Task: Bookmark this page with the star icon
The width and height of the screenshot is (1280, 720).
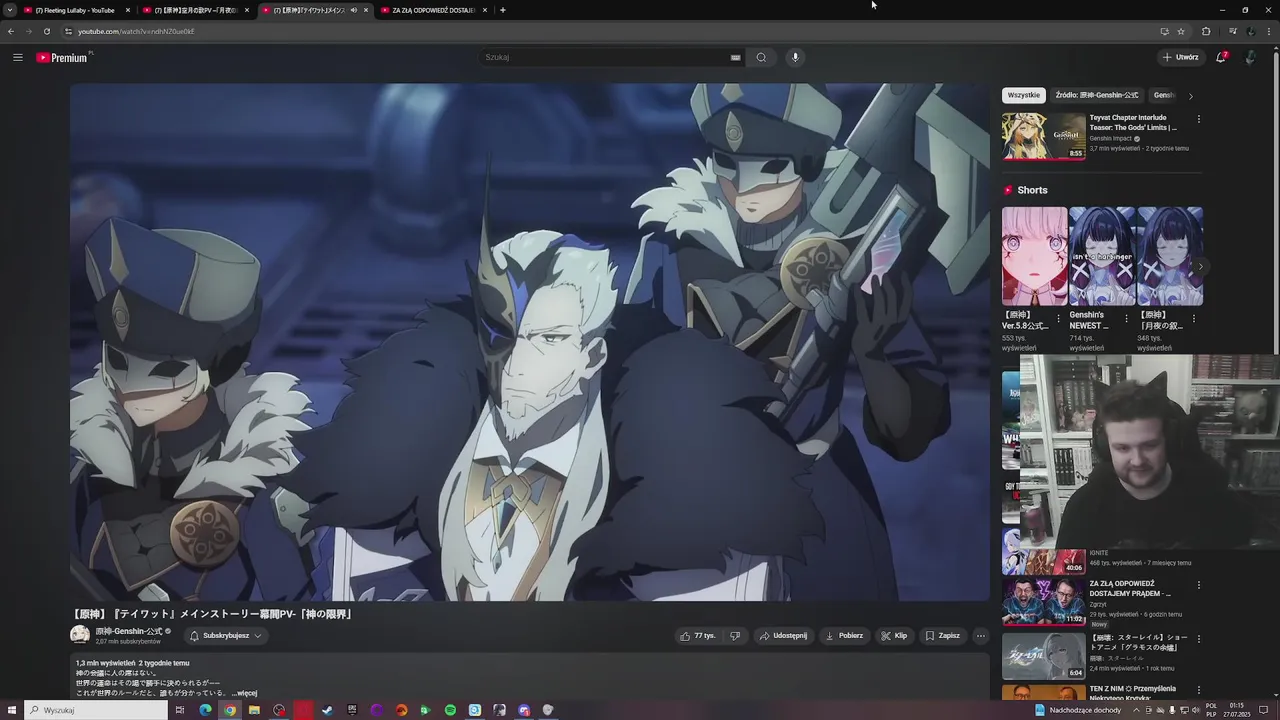Action: click(x=1181, y=31)
